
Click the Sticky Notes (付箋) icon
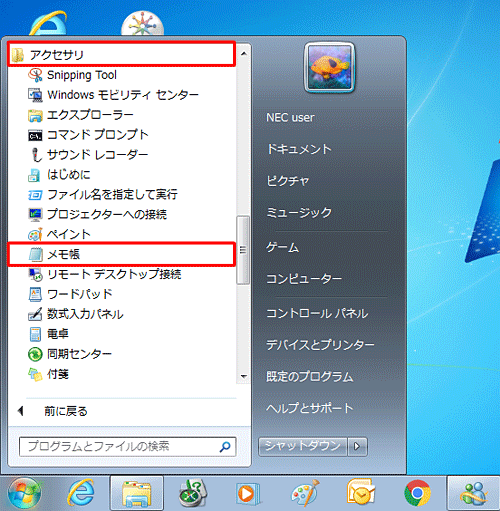coord(35,374)
